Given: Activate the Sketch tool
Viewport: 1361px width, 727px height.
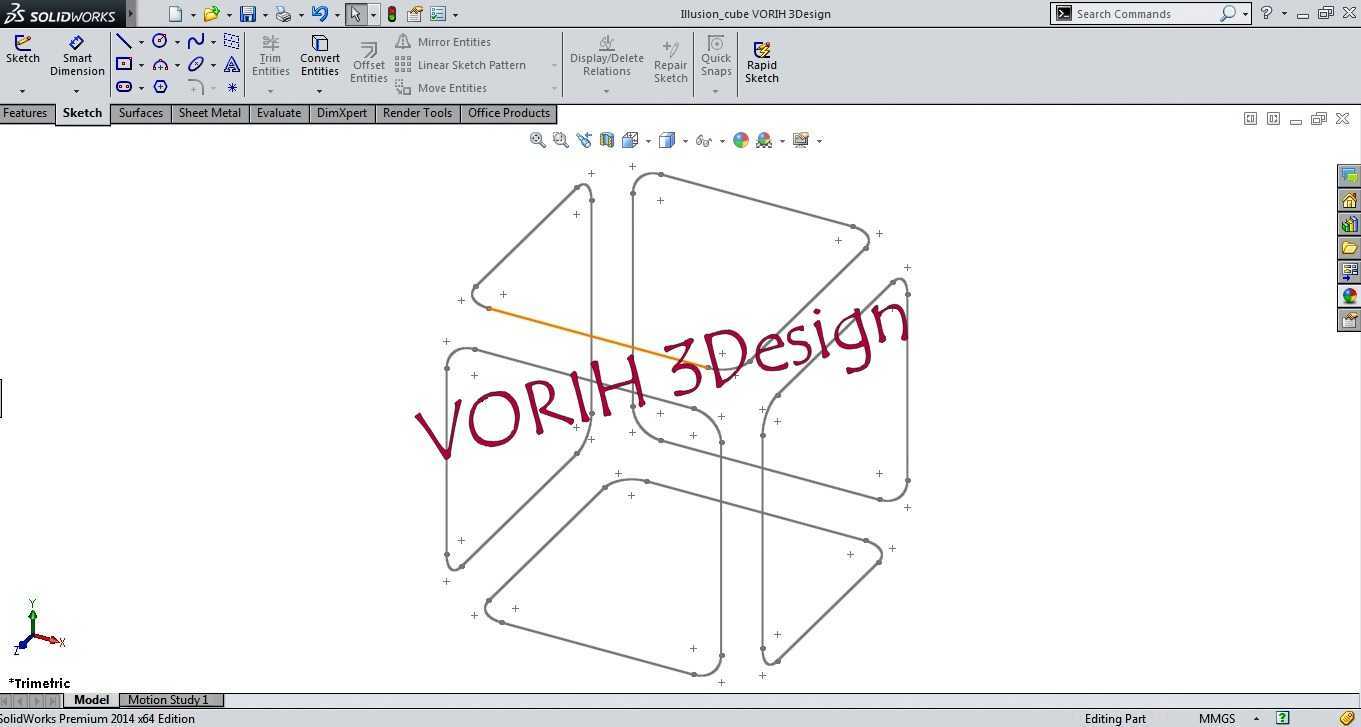Looking at the screenshot, I should point(22,50).
